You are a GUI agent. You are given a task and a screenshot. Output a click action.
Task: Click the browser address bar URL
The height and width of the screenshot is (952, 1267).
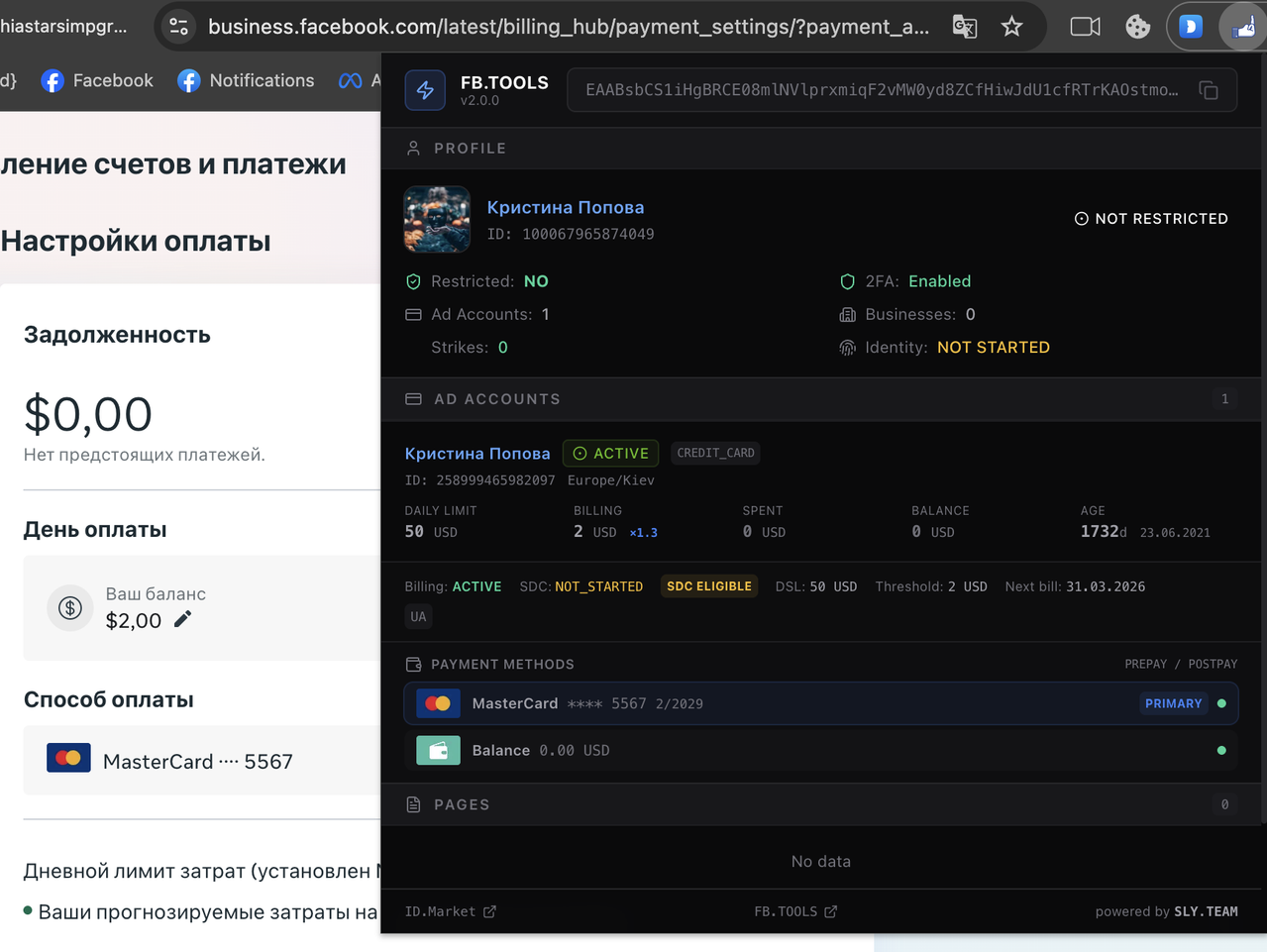click(569, 27)
